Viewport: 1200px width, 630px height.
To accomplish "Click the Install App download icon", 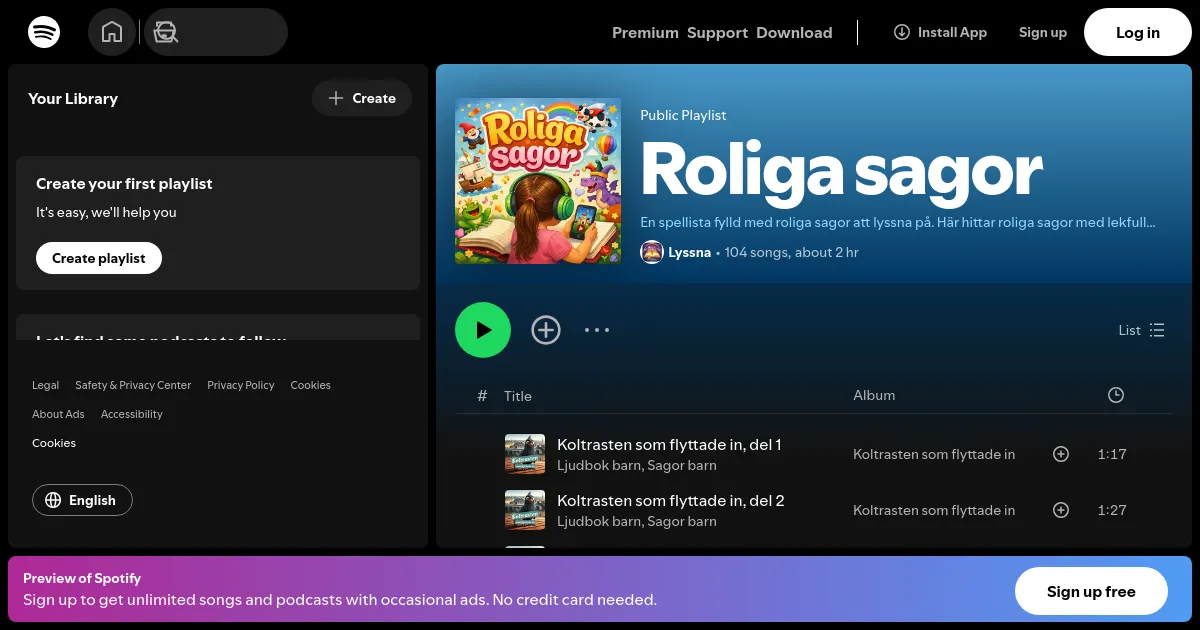I will point(902,32).
